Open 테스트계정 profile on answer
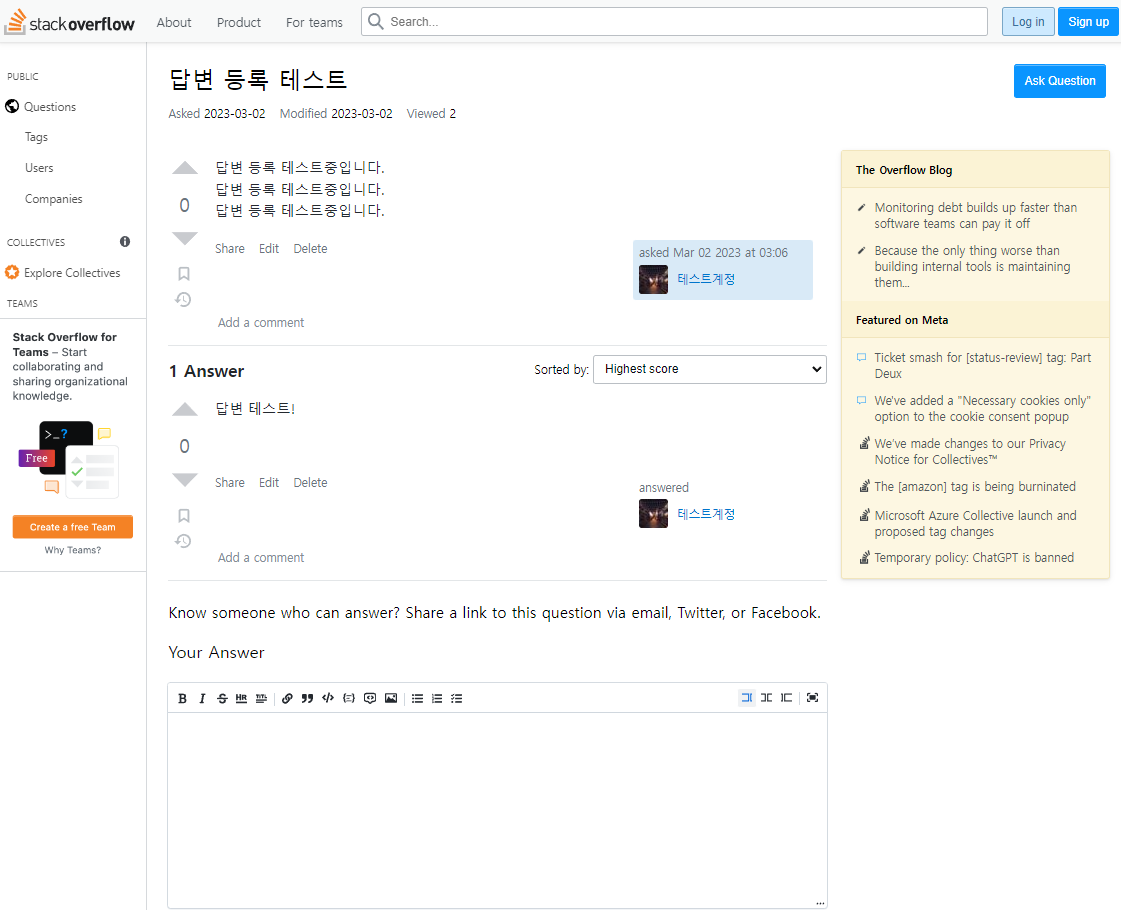 pos(706,514)
